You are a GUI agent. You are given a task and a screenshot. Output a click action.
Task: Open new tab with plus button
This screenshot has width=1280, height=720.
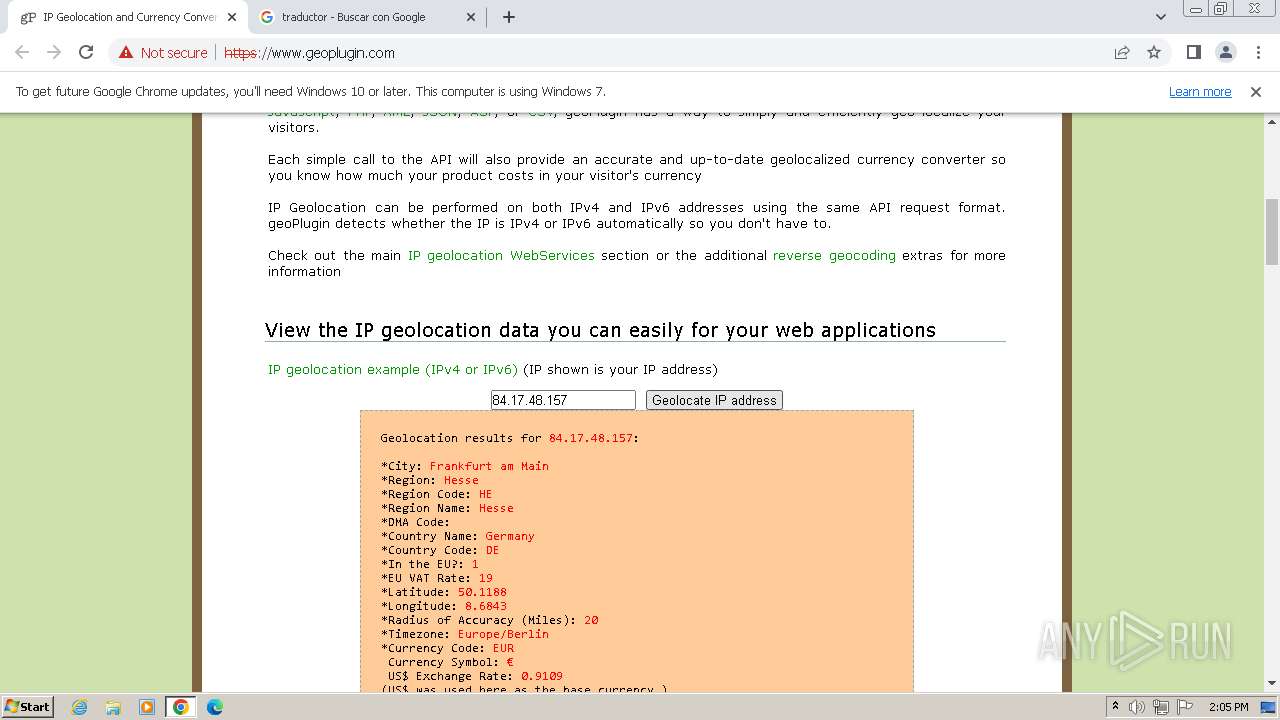pos(509,17)
